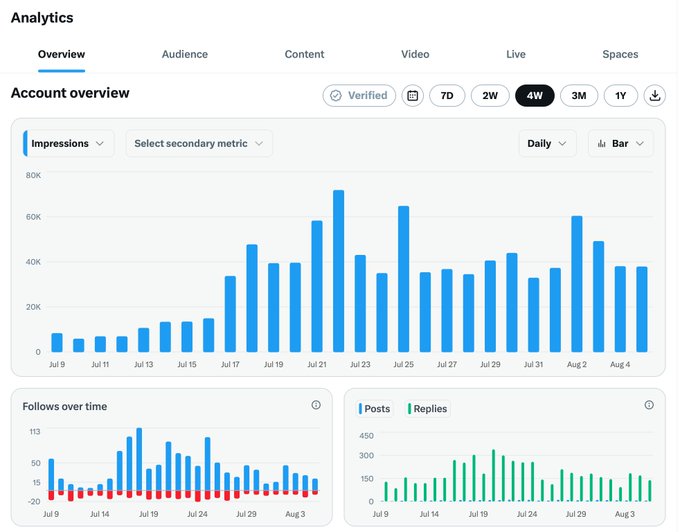
Task: Open the Daily granularity dropdown
Action: pyautogui.click(x=548, y=144)
